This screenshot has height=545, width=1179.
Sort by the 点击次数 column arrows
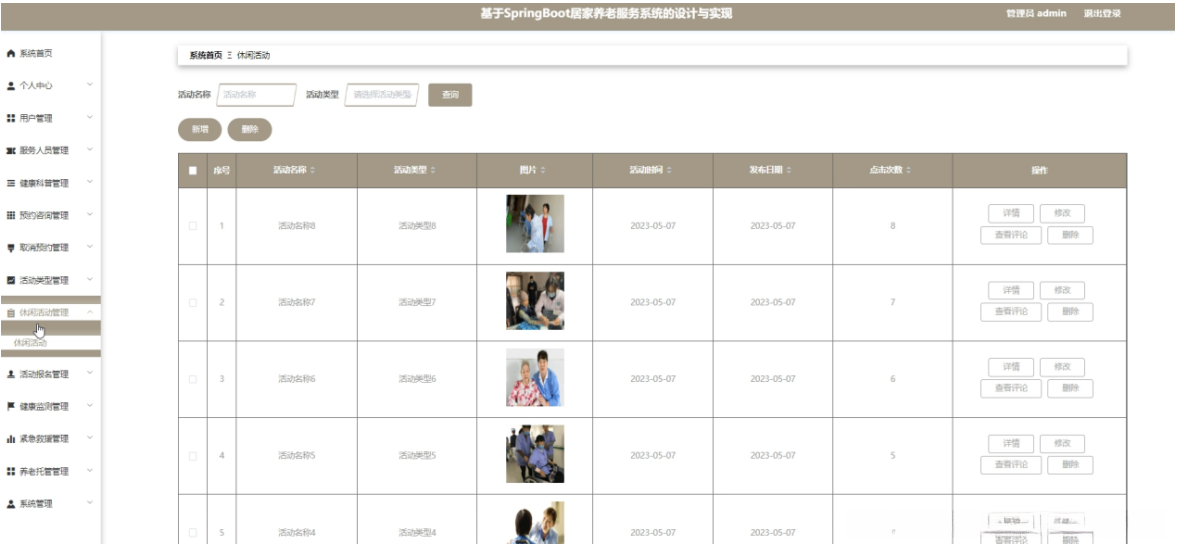coord(908,171)
